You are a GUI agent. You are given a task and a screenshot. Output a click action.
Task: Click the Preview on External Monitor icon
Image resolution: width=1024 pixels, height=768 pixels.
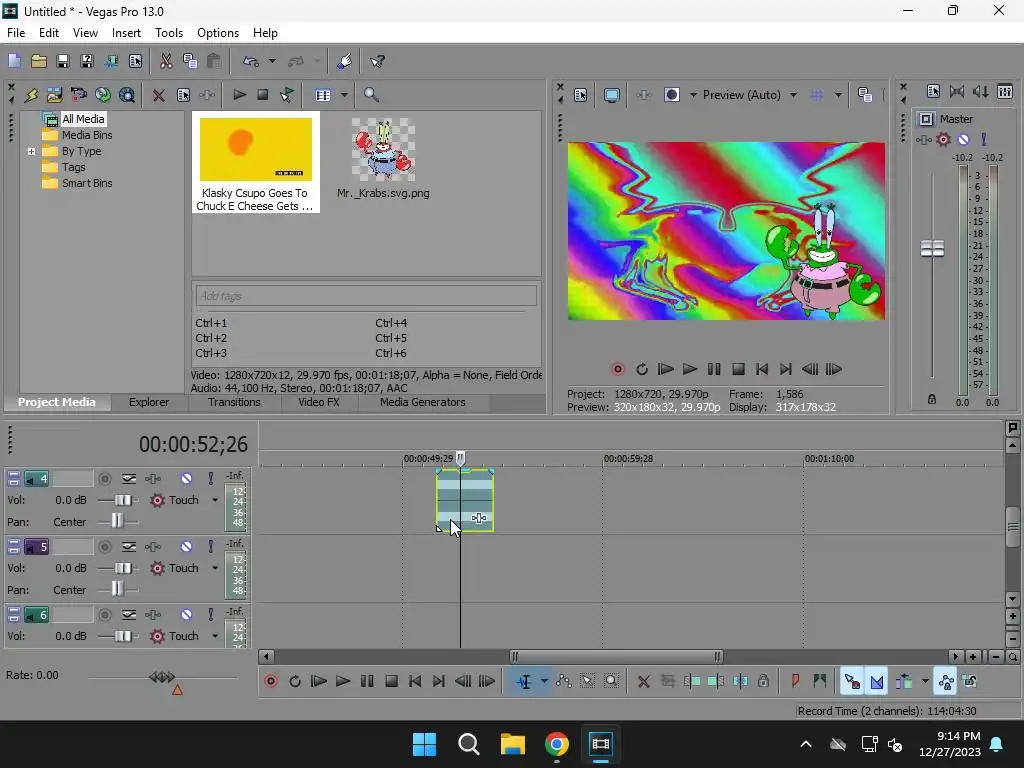(611, 95)
